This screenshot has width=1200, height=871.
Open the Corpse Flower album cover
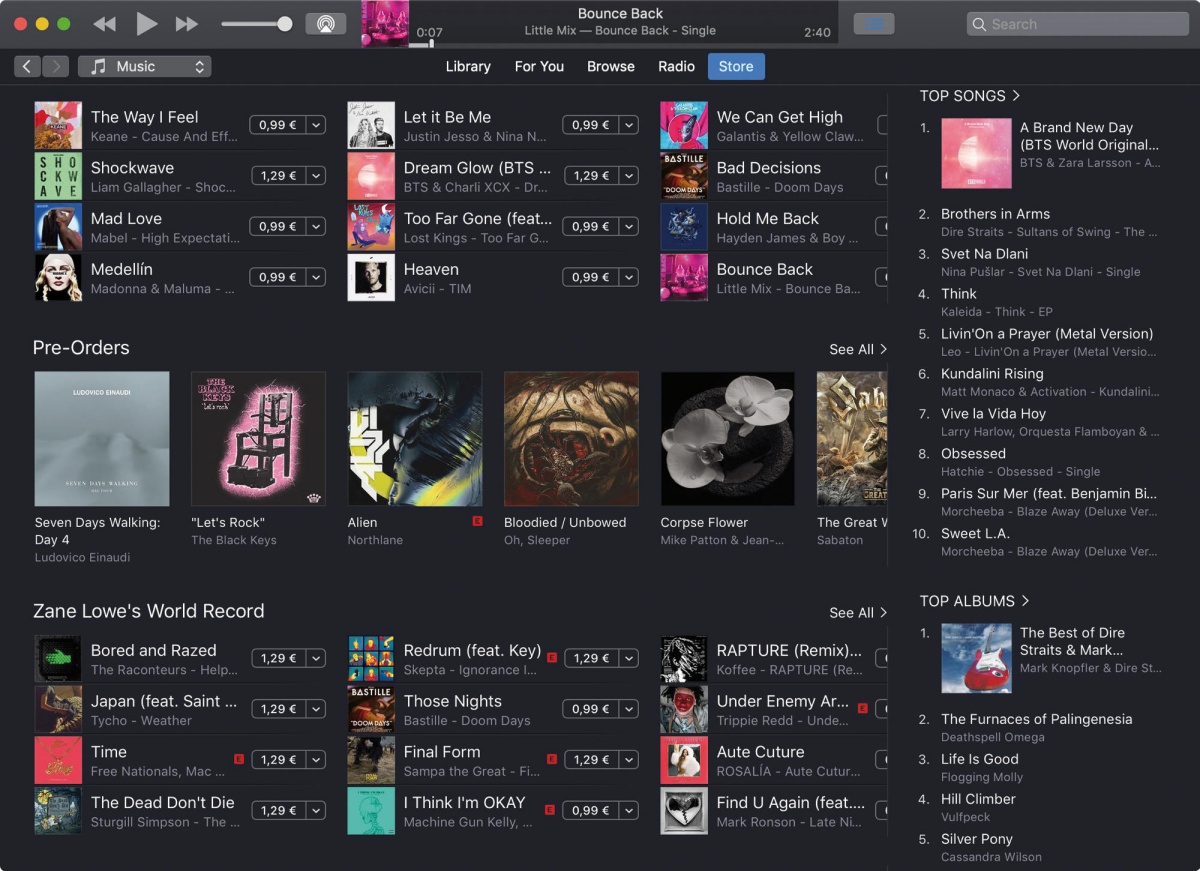[x=728, y=439]
